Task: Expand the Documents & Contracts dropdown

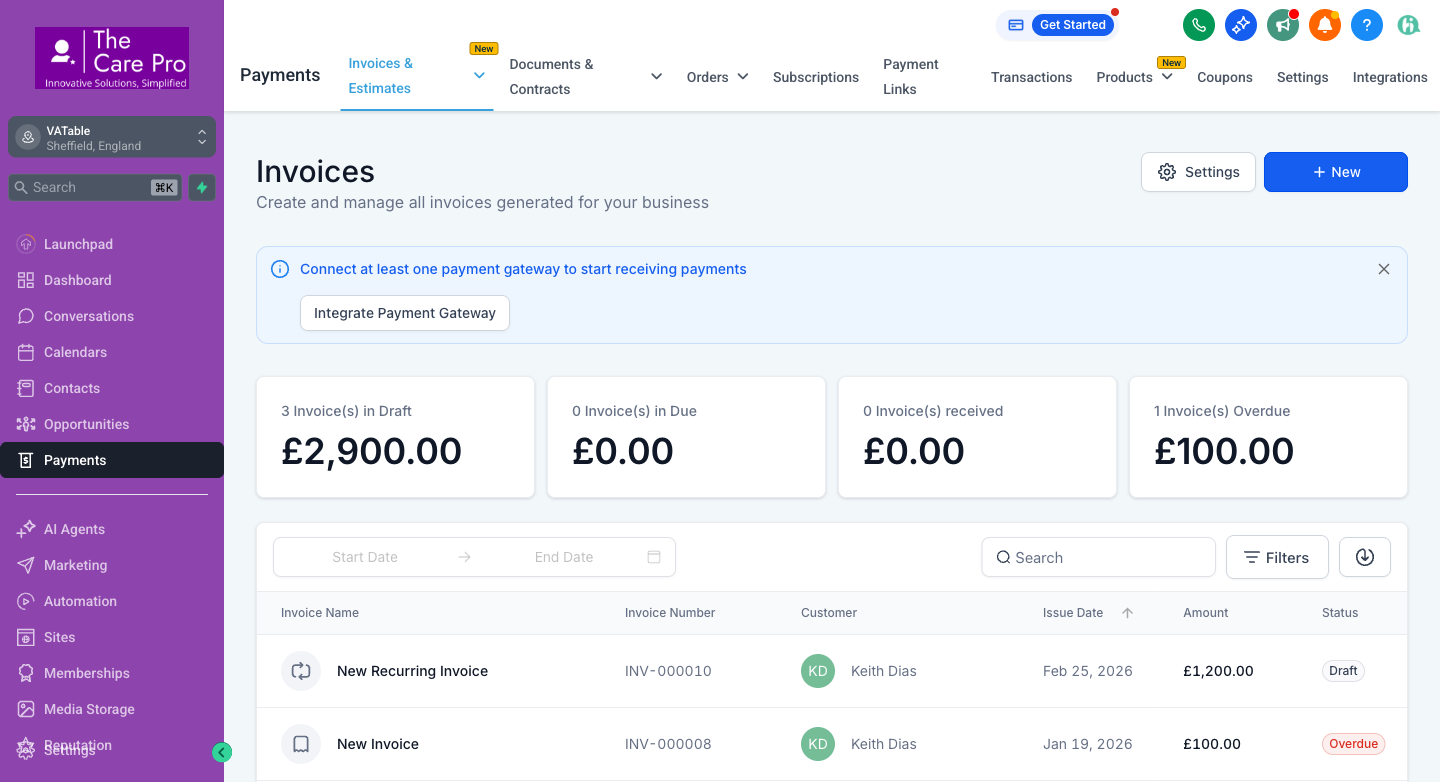Action: [656, 76]
